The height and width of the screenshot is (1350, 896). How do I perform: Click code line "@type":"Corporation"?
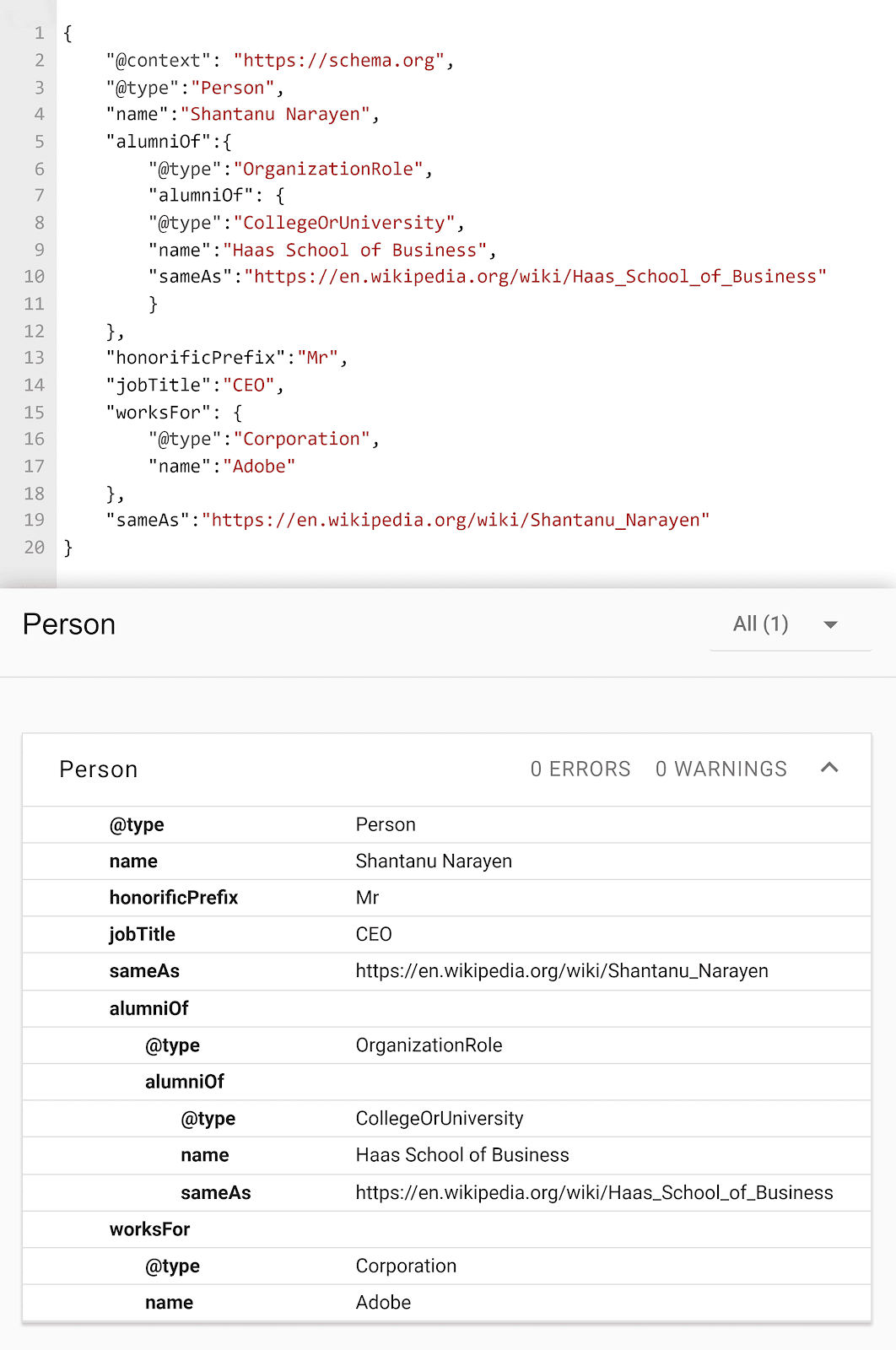[264, 439]
